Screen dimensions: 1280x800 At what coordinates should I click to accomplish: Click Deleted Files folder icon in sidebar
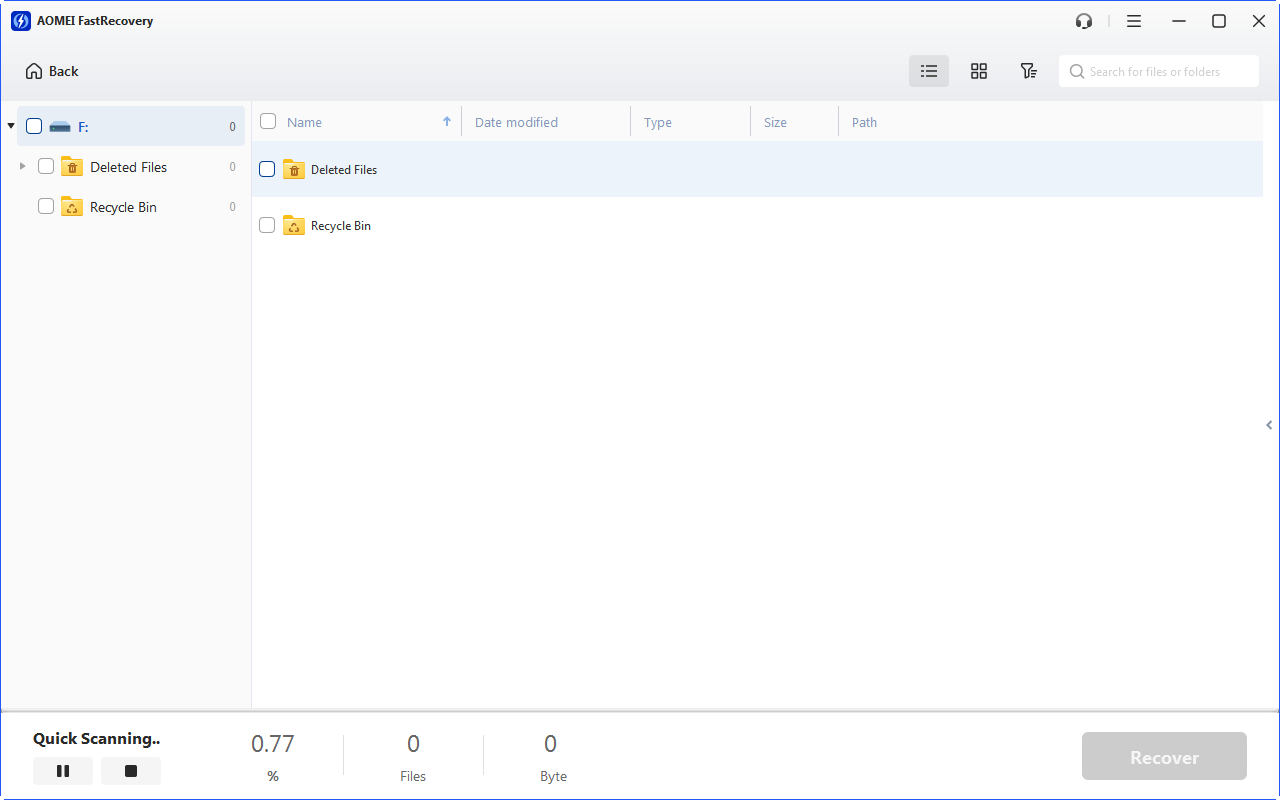click(x=72, y=166)
